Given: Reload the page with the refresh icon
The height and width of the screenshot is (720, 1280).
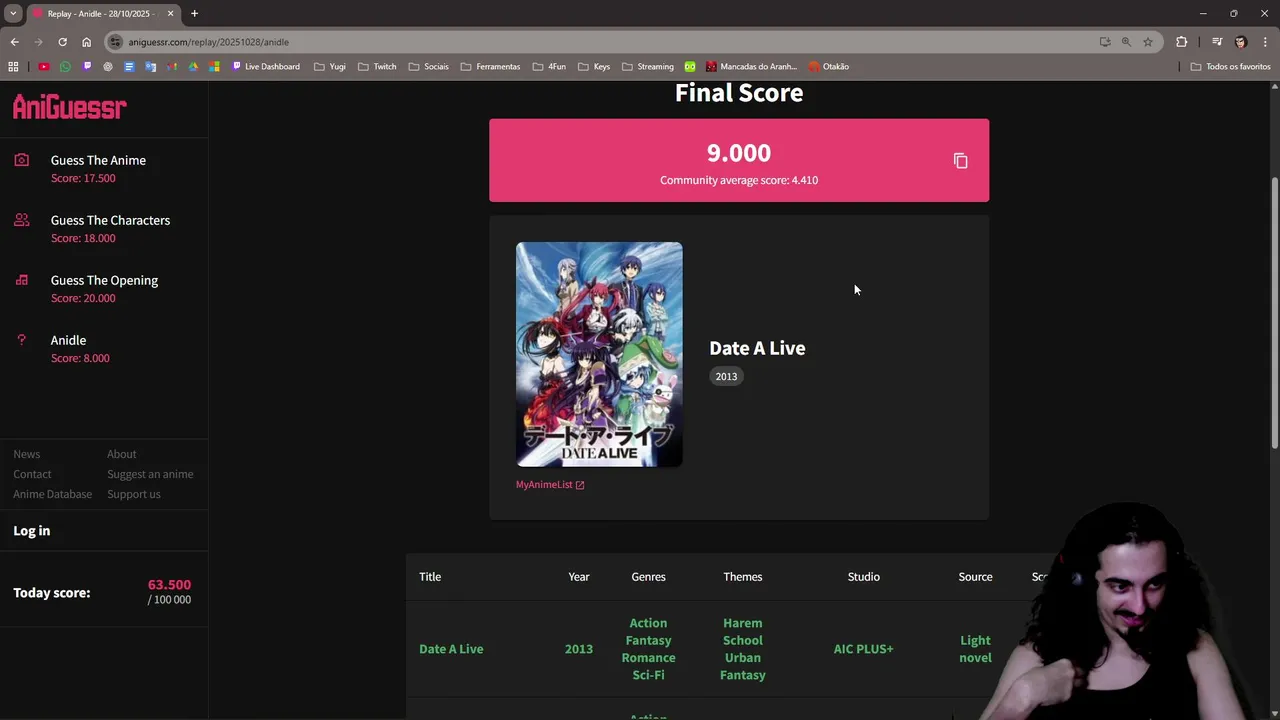Looking at the screenshot, I should click(62, 42).
